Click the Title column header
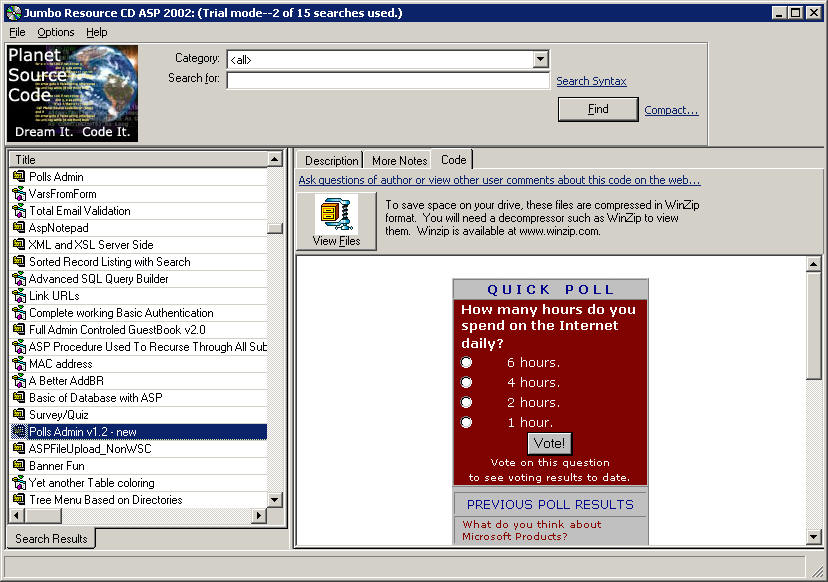The height and width of the screenshot is (582, 828). (139, 159)
